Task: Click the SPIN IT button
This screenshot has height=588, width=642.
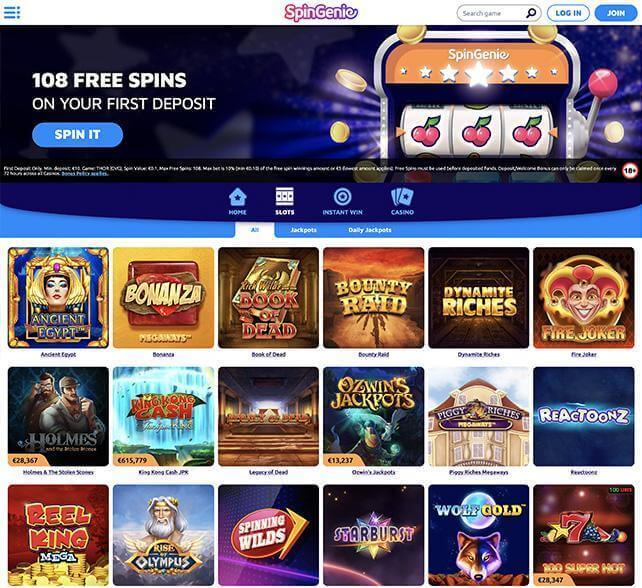Action: point(77,135)
